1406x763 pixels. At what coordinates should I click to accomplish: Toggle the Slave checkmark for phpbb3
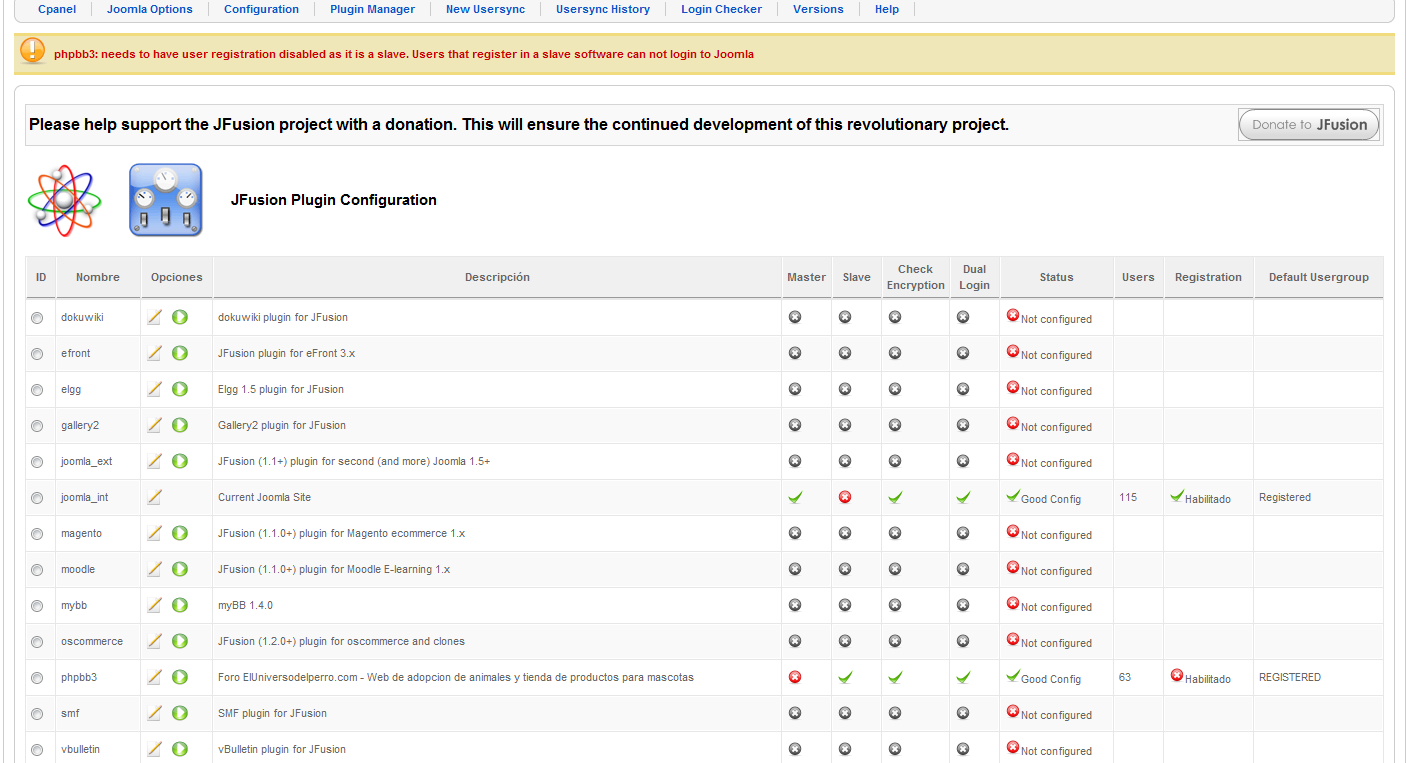tap(845, 677)
